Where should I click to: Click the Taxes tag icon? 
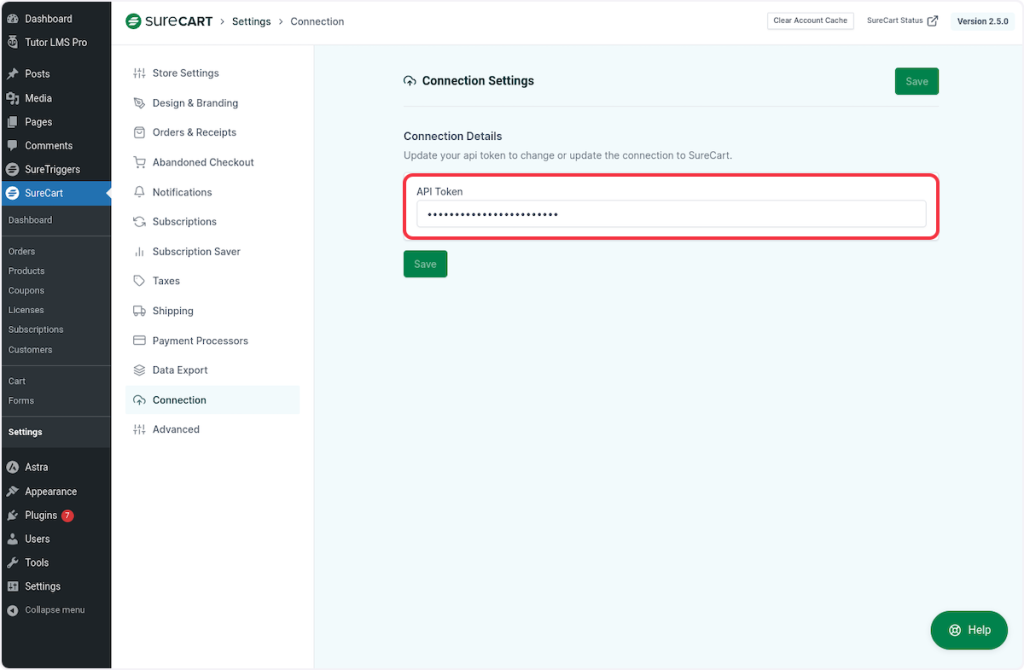[139, 281]
